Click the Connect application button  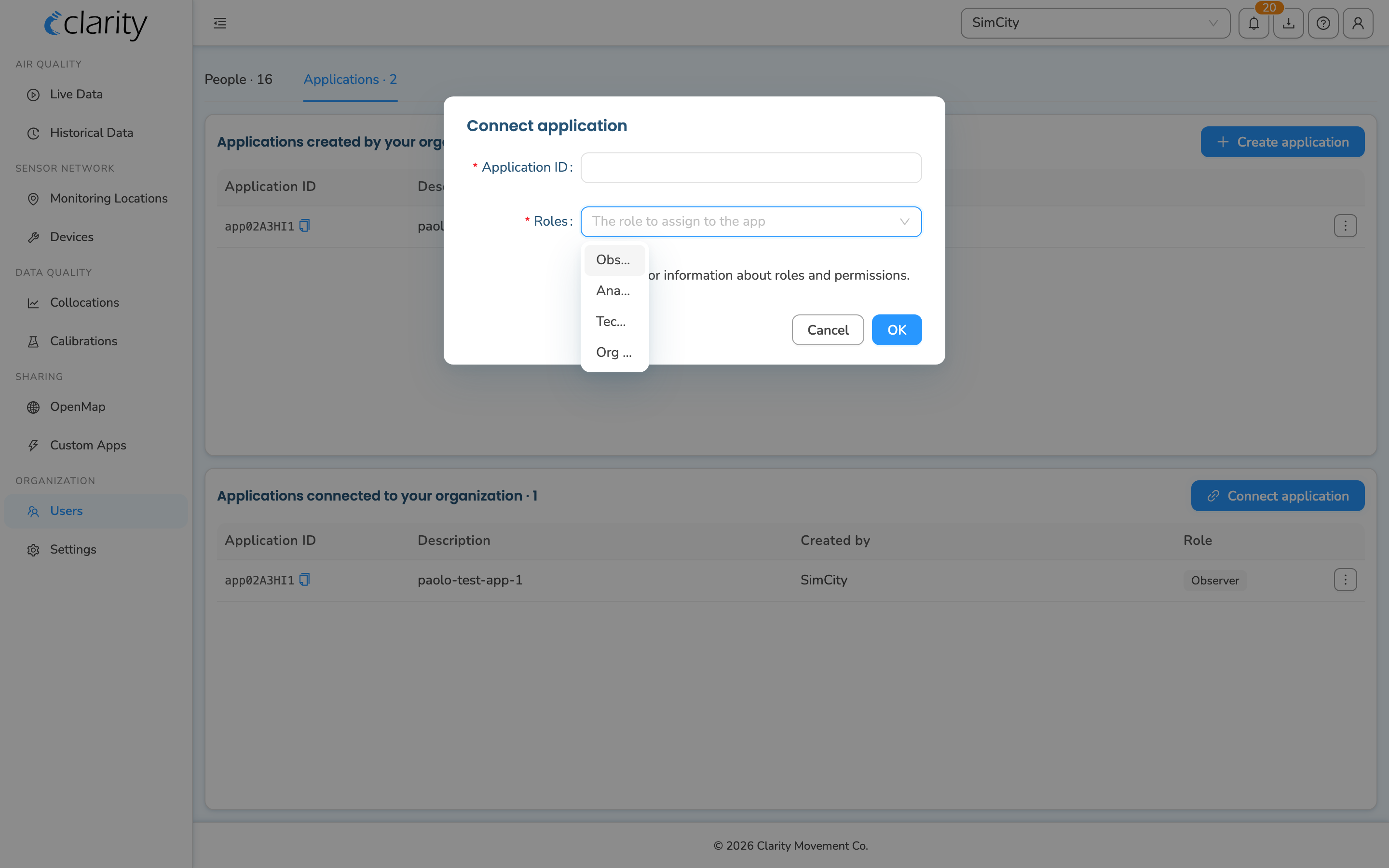[x=1278, y=496]
